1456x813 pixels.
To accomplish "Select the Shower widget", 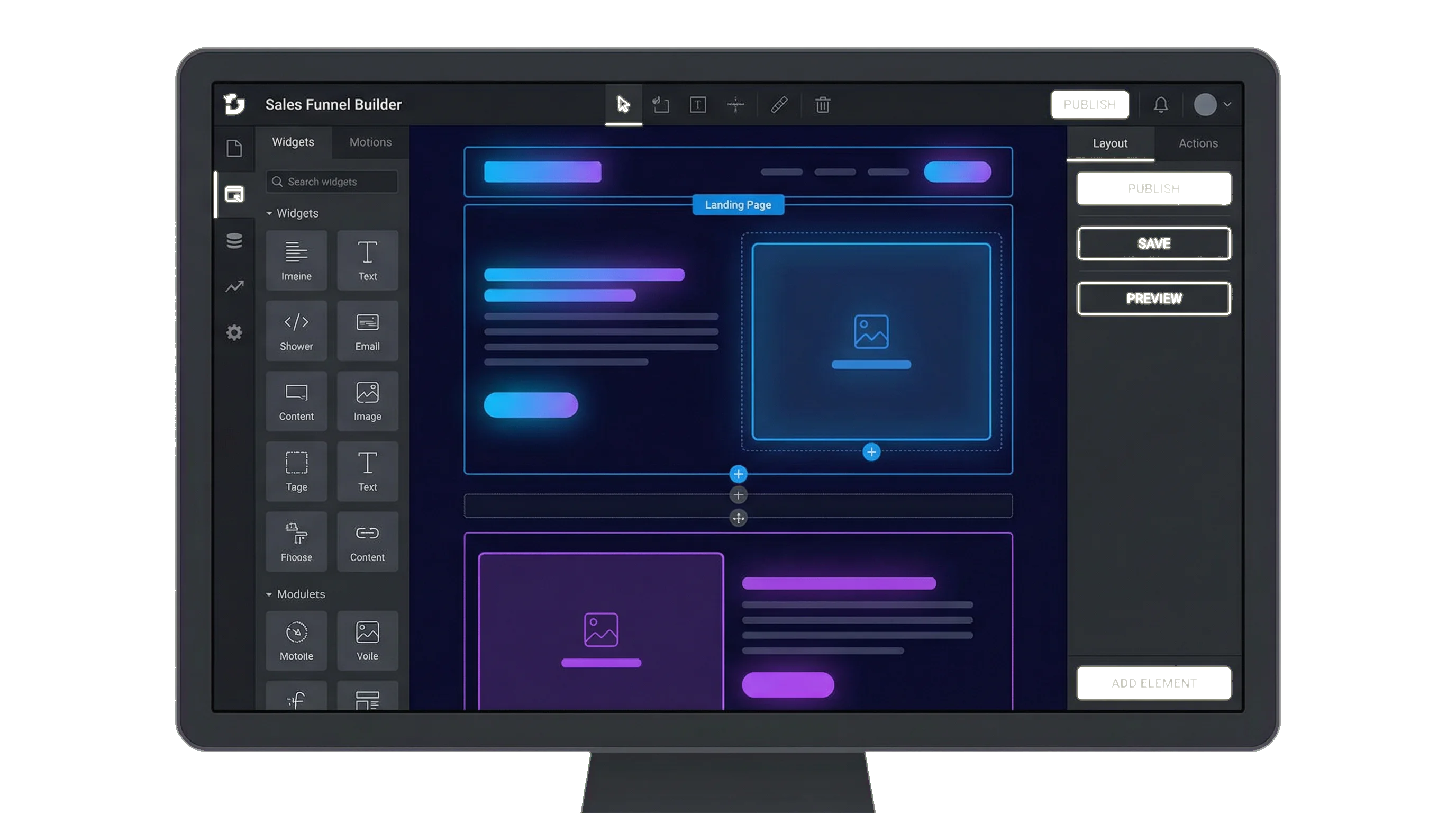I will click(296, 331).
